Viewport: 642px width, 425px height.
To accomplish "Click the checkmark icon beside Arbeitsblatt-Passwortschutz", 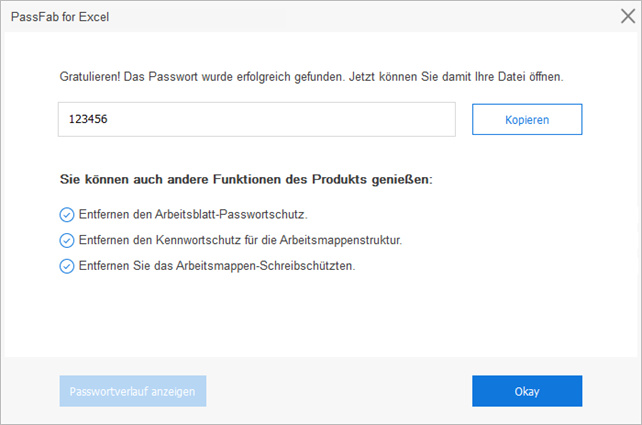I will click(x=67, y=215).
